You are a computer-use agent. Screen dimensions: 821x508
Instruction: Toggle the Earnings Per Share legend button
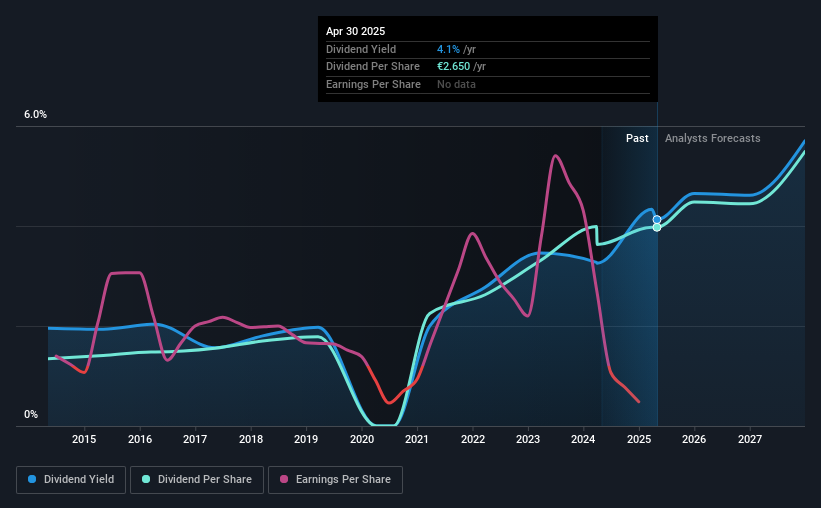[x=335, y=480]
